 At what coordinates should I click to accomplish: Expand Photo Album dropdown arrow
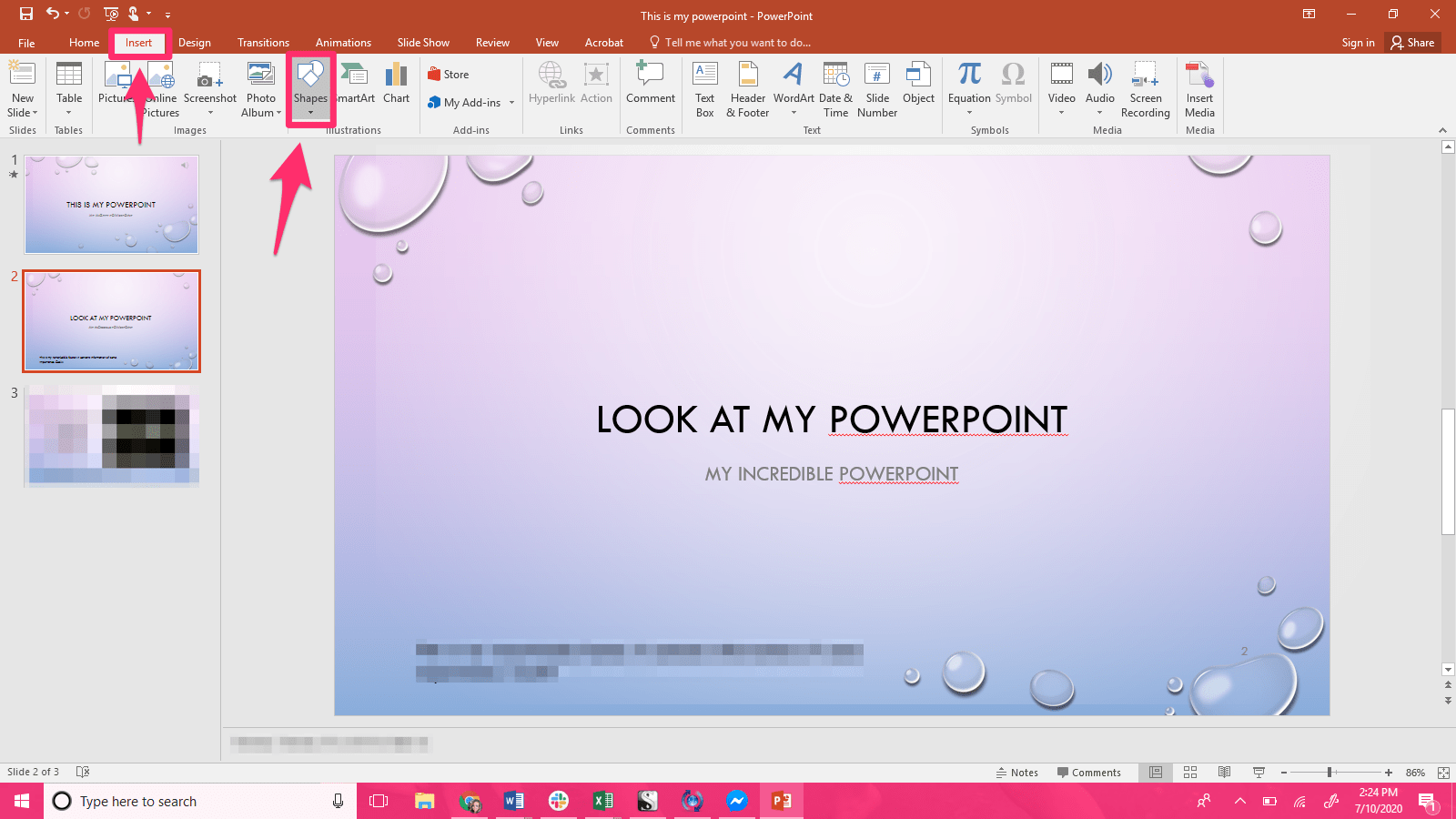point(278,113)
